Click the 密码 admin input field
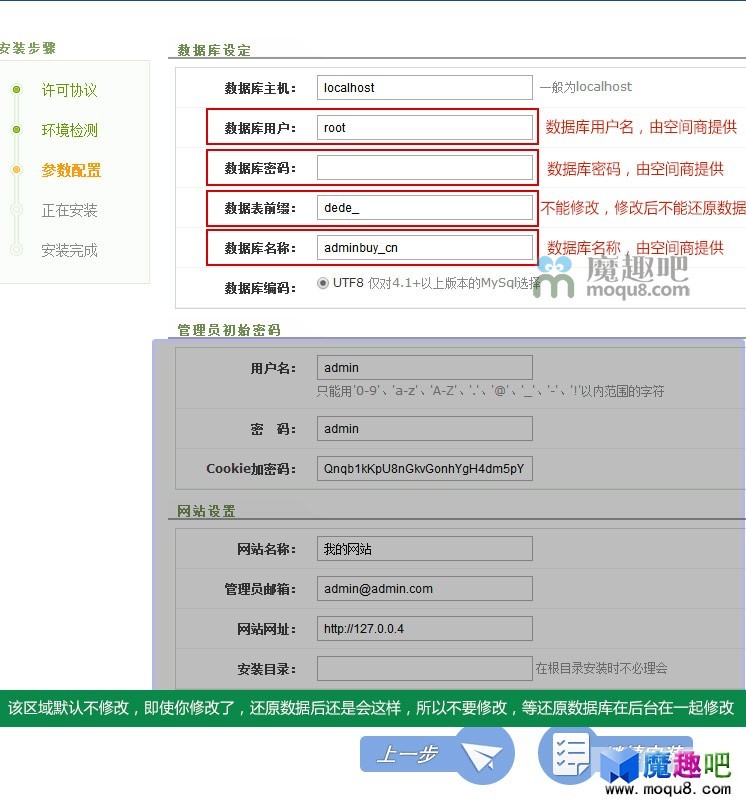Screen dimensions: 746x802 [x=424, y=429]
